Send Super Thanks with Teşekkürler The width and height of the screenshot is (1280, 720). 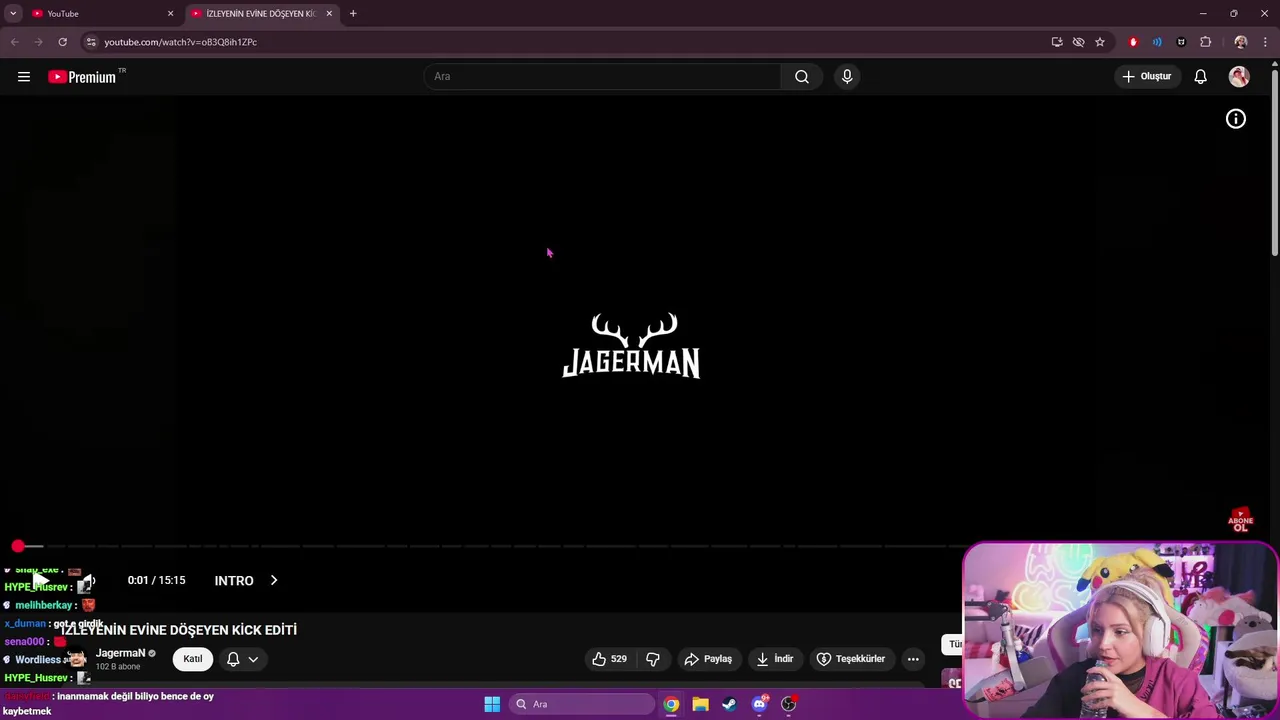click(851, 659)
